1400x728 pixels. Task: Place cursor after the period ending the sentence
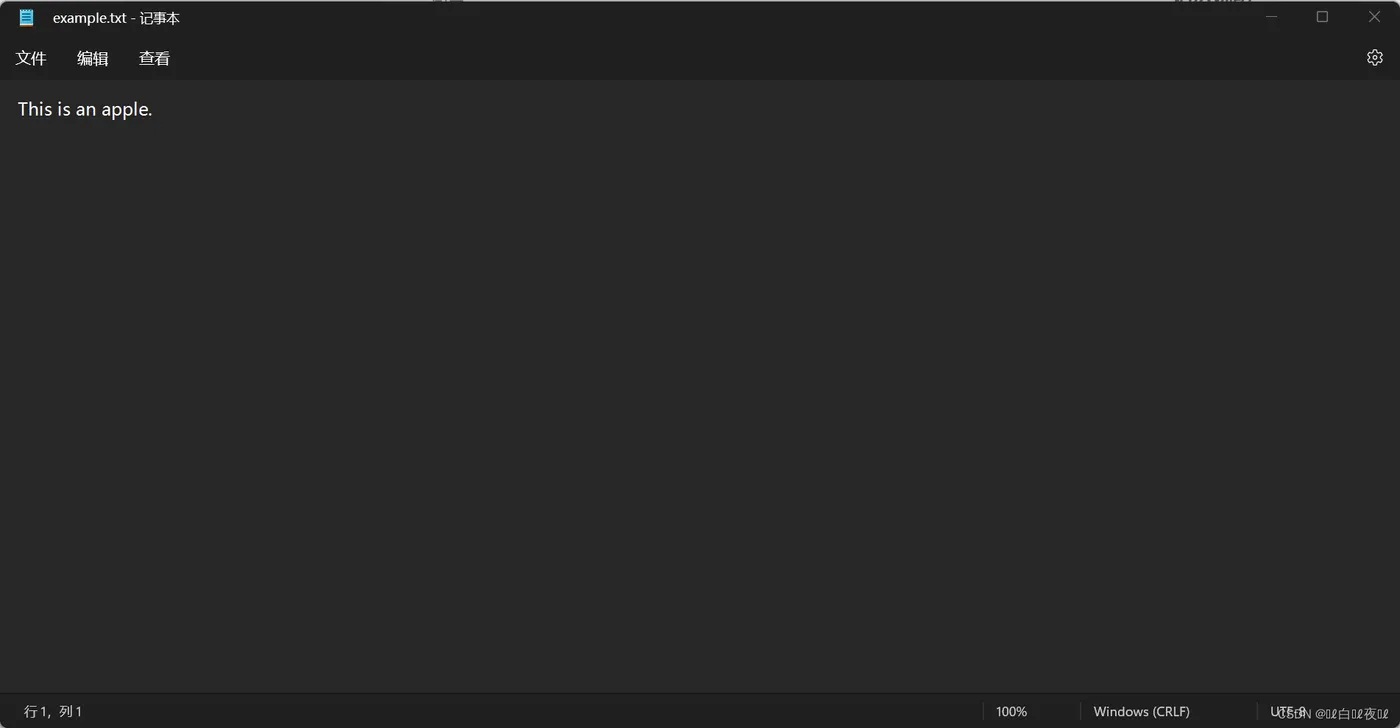153,110
